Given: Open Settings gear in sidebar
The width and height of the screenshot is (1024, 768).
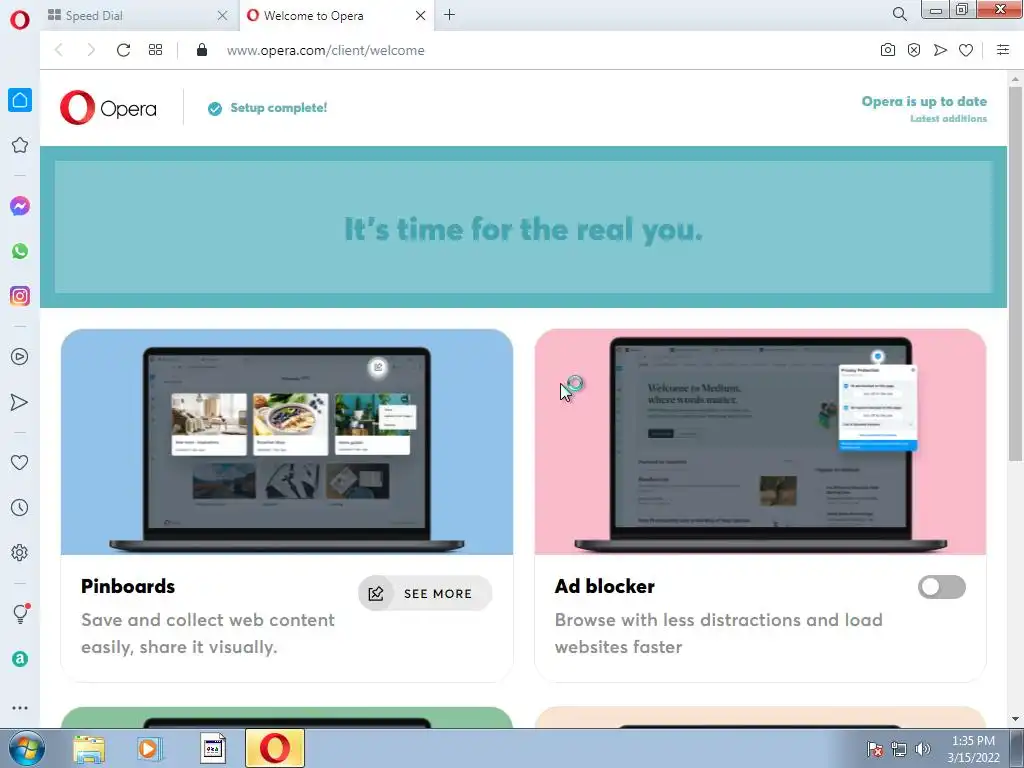Looking at the screenshot, I should pos(20,552).
